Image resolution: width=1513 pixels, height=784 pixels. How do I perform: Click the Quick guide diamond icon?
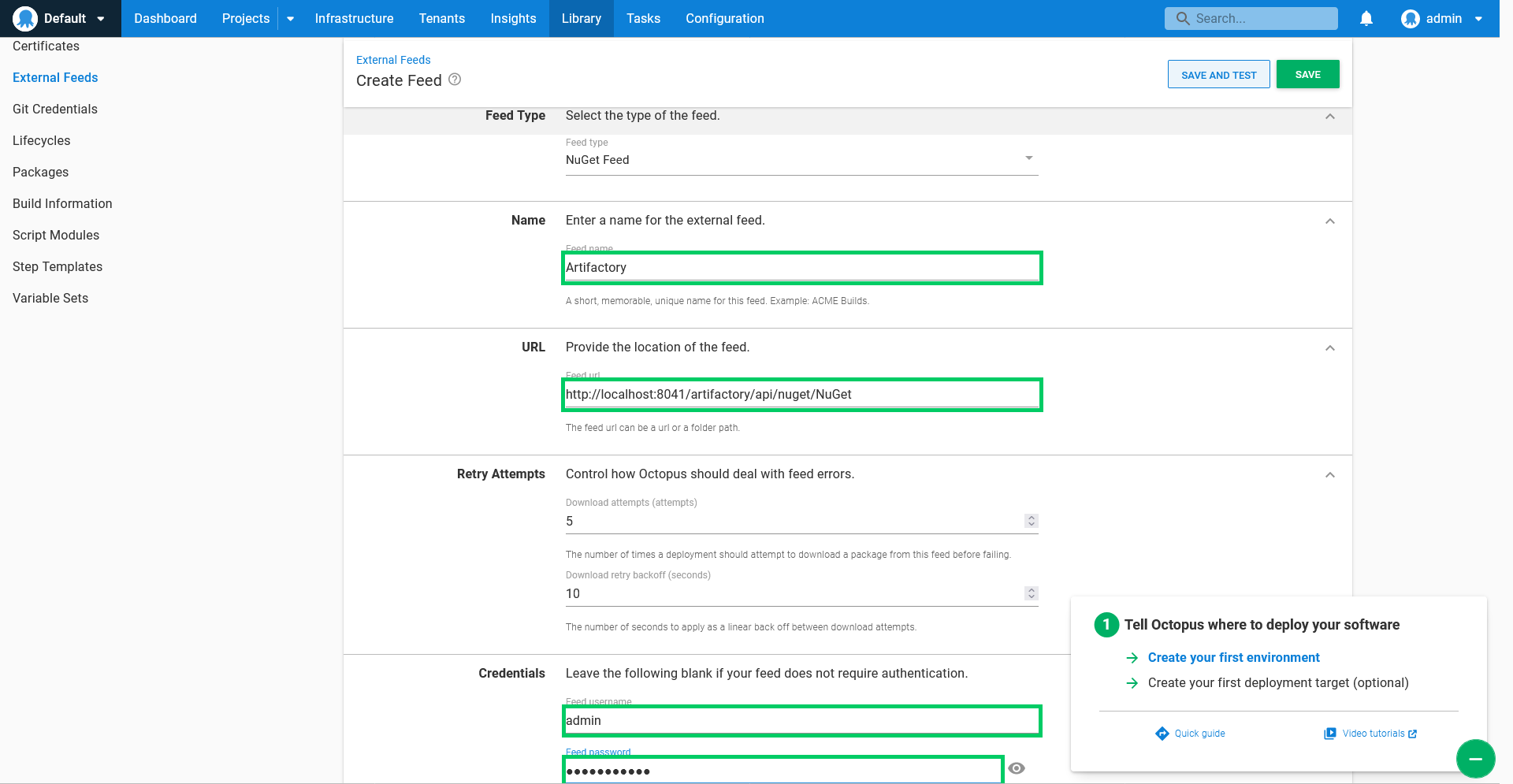click(x=1162, y=734)
